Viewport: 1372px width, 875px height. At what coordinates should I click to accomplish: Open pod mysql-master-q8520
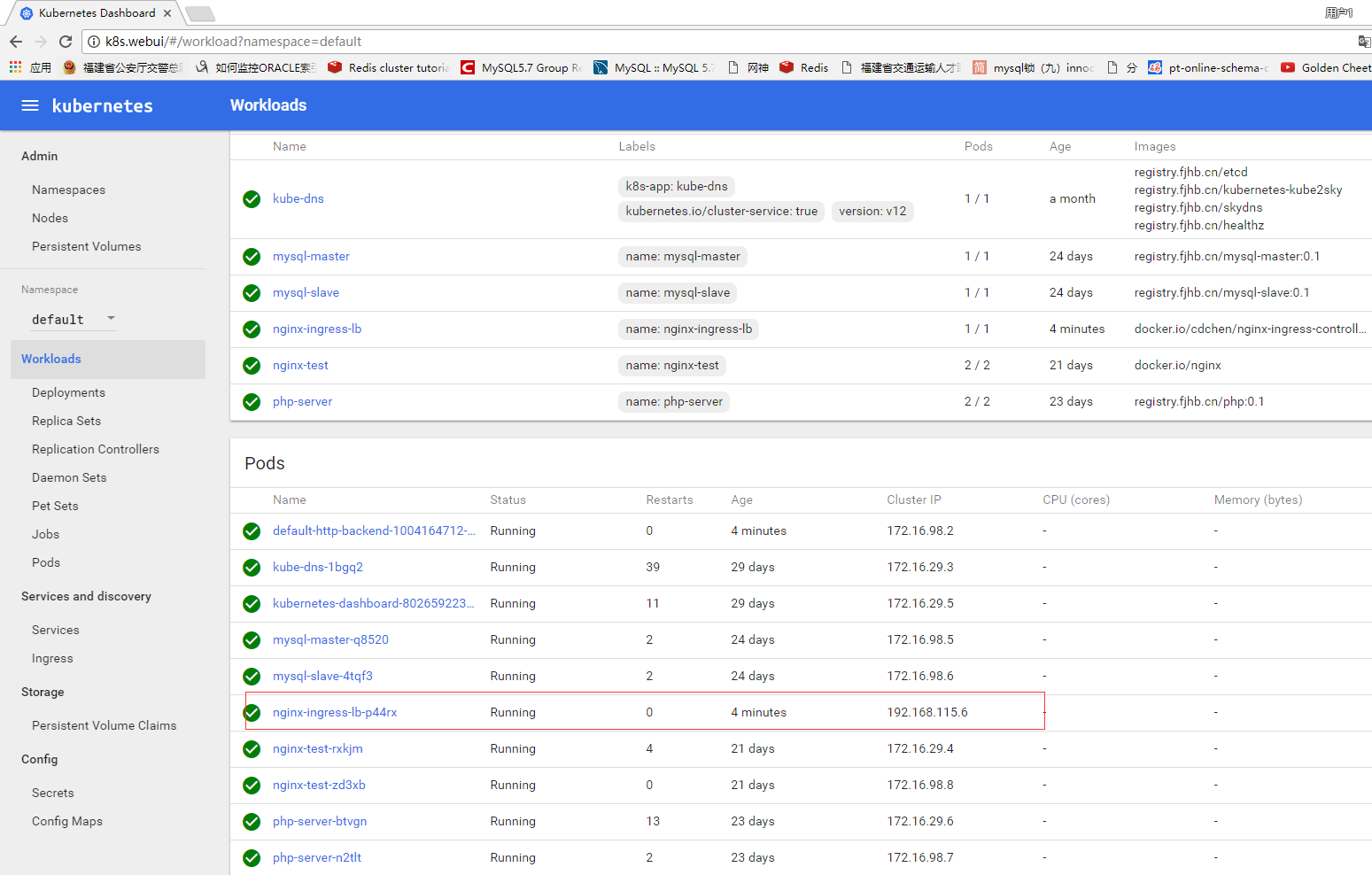pos(330,639)
